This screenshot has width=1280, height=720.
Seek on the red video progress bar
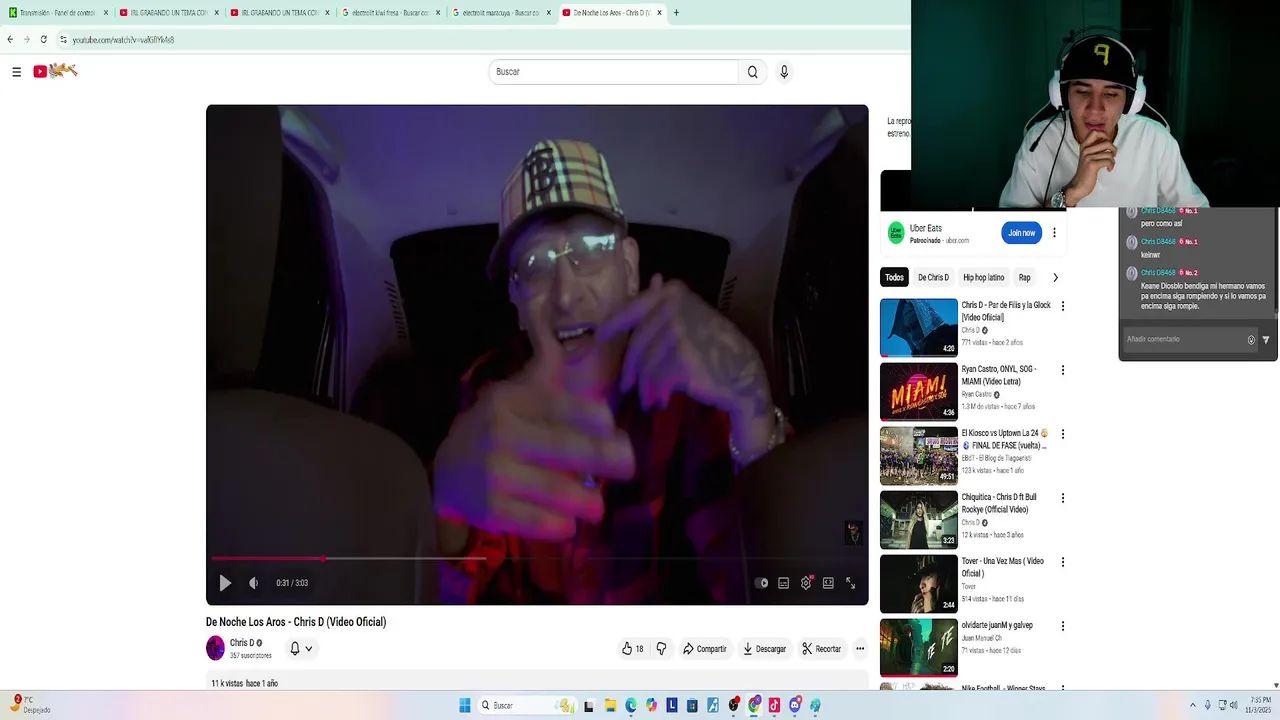point(538,558)
